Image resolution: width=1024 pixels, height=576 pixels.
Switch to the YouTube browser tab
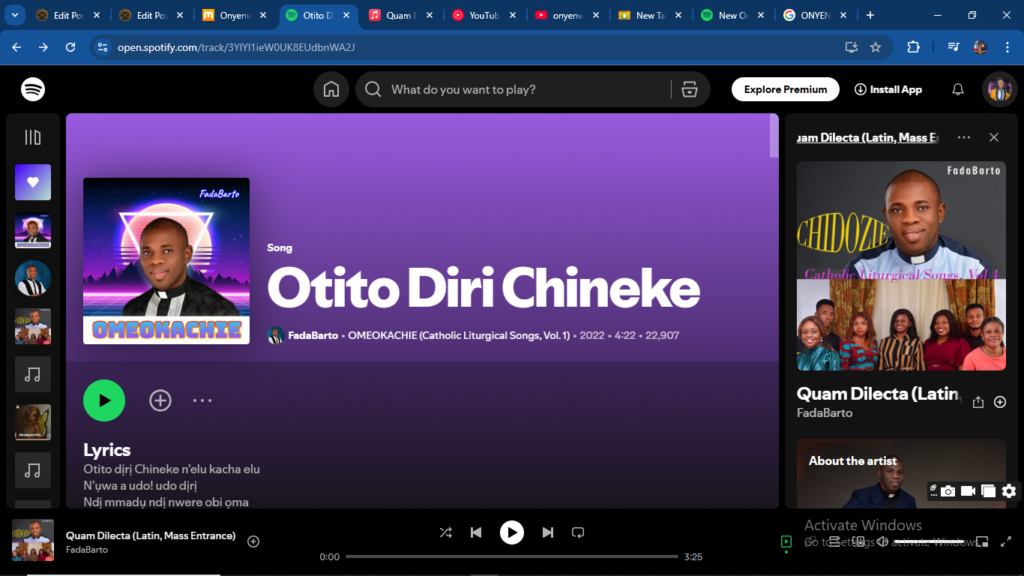click(483, 15)
